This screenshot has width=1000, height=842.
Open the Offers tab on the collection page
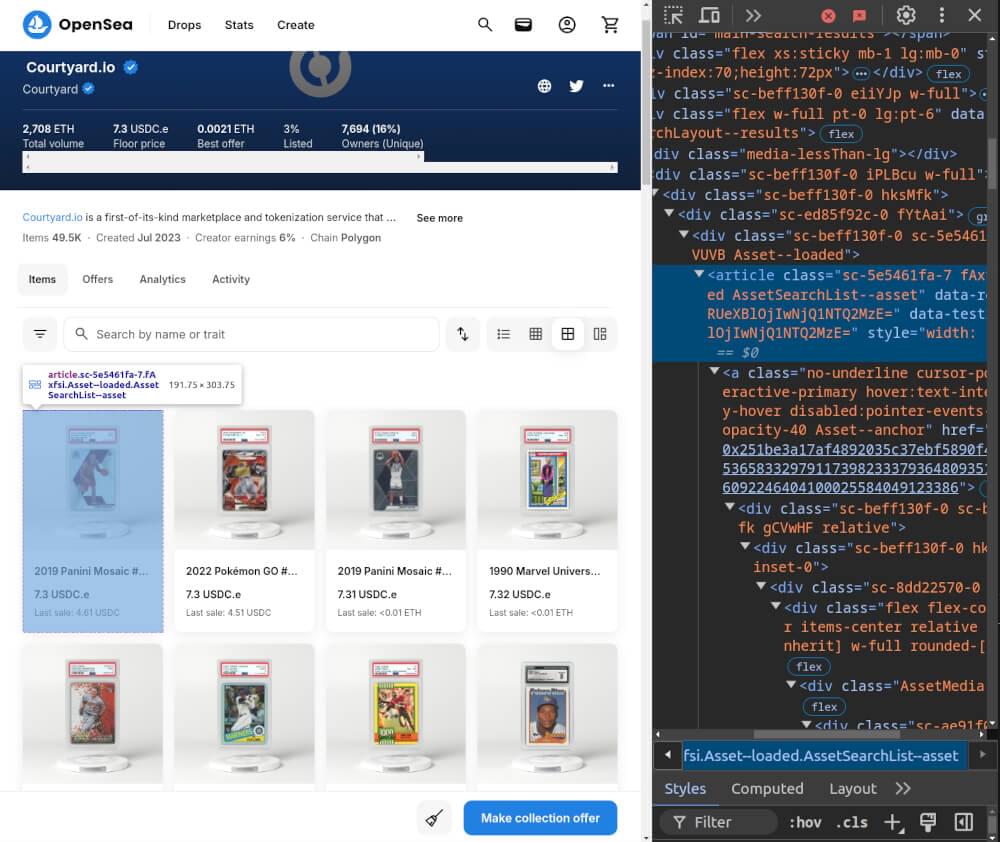97,279
